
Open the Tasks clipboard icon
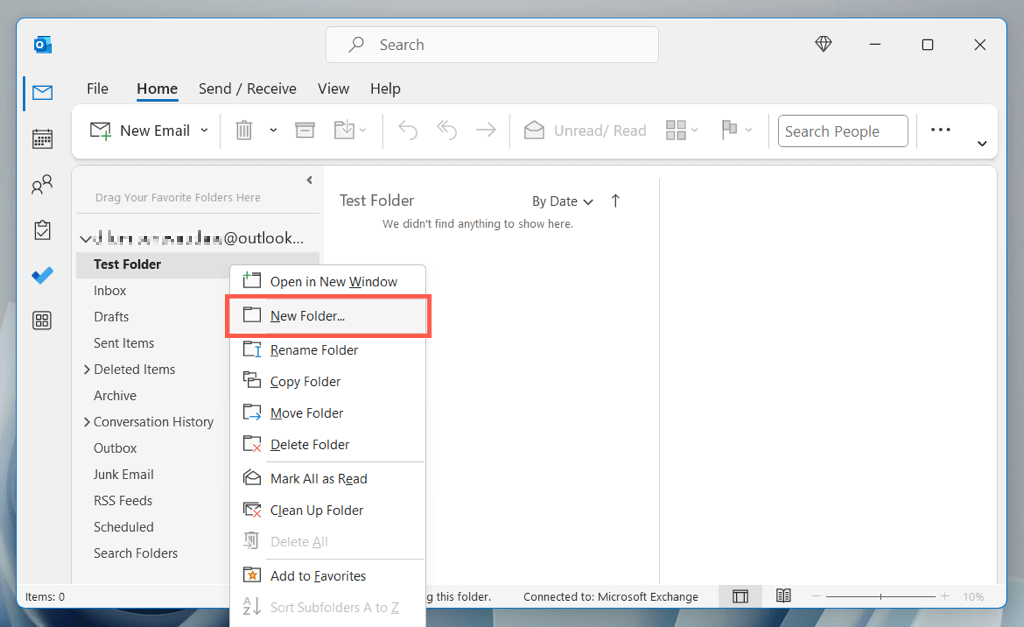[42, 230]
